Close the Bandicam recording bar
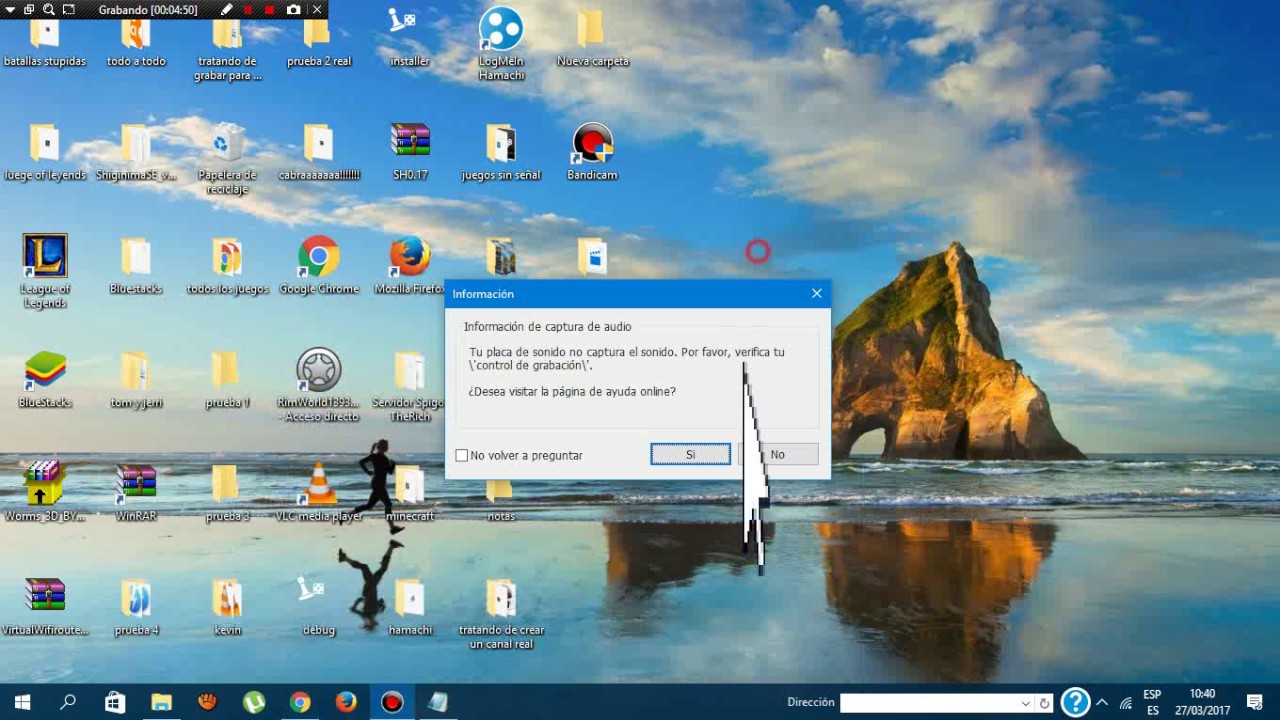 tap(317, 10)
